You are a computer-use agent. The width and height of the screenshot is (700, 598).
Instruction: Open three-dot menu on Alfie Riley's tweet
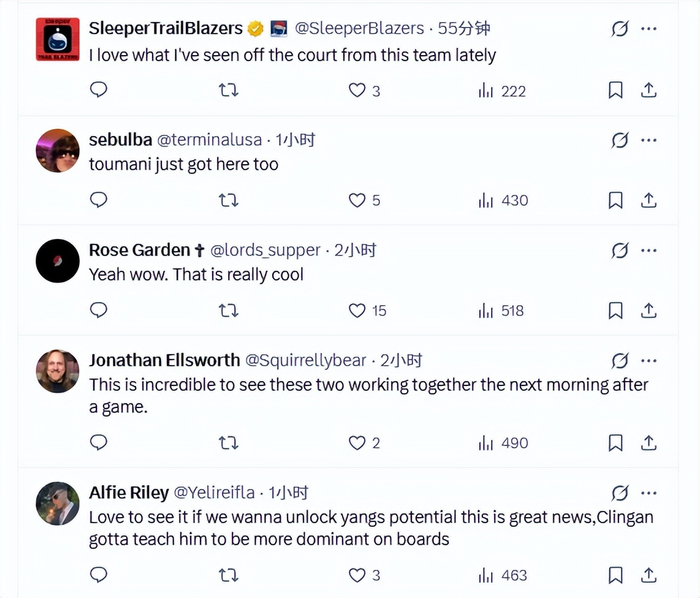649,492
